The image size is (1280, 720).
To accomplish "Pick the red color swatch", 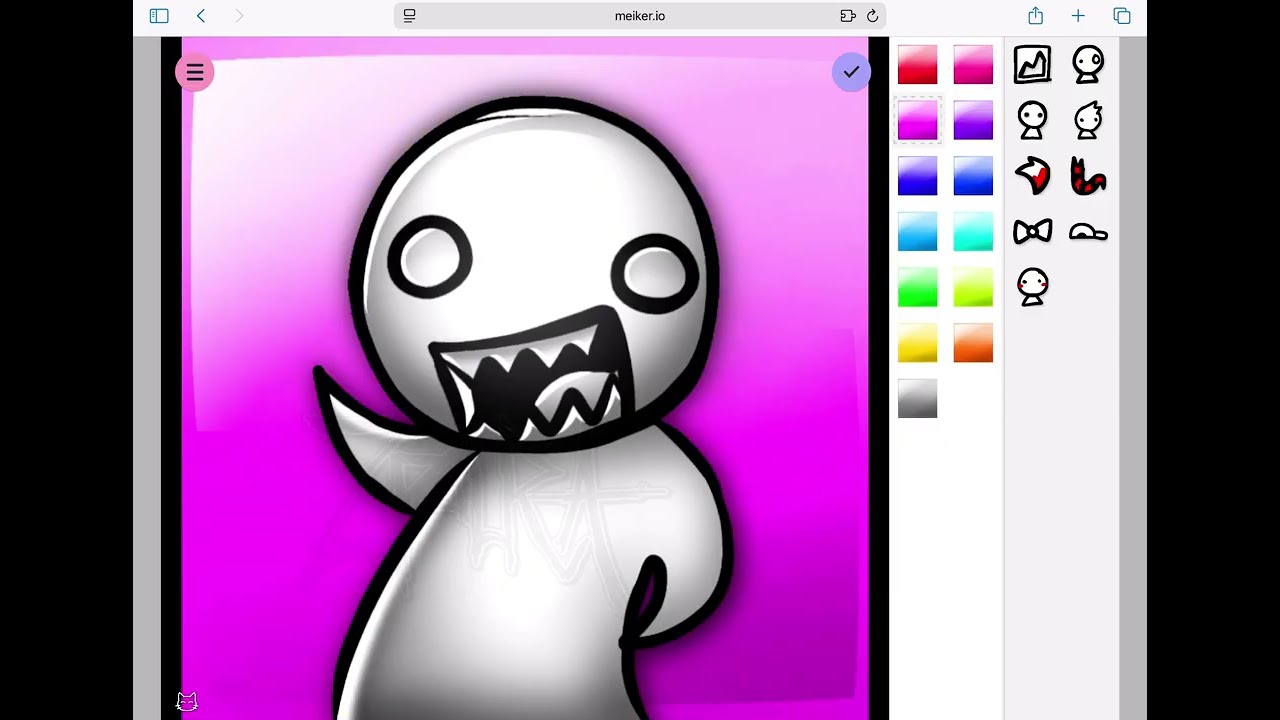I will (x=917, y=65).
